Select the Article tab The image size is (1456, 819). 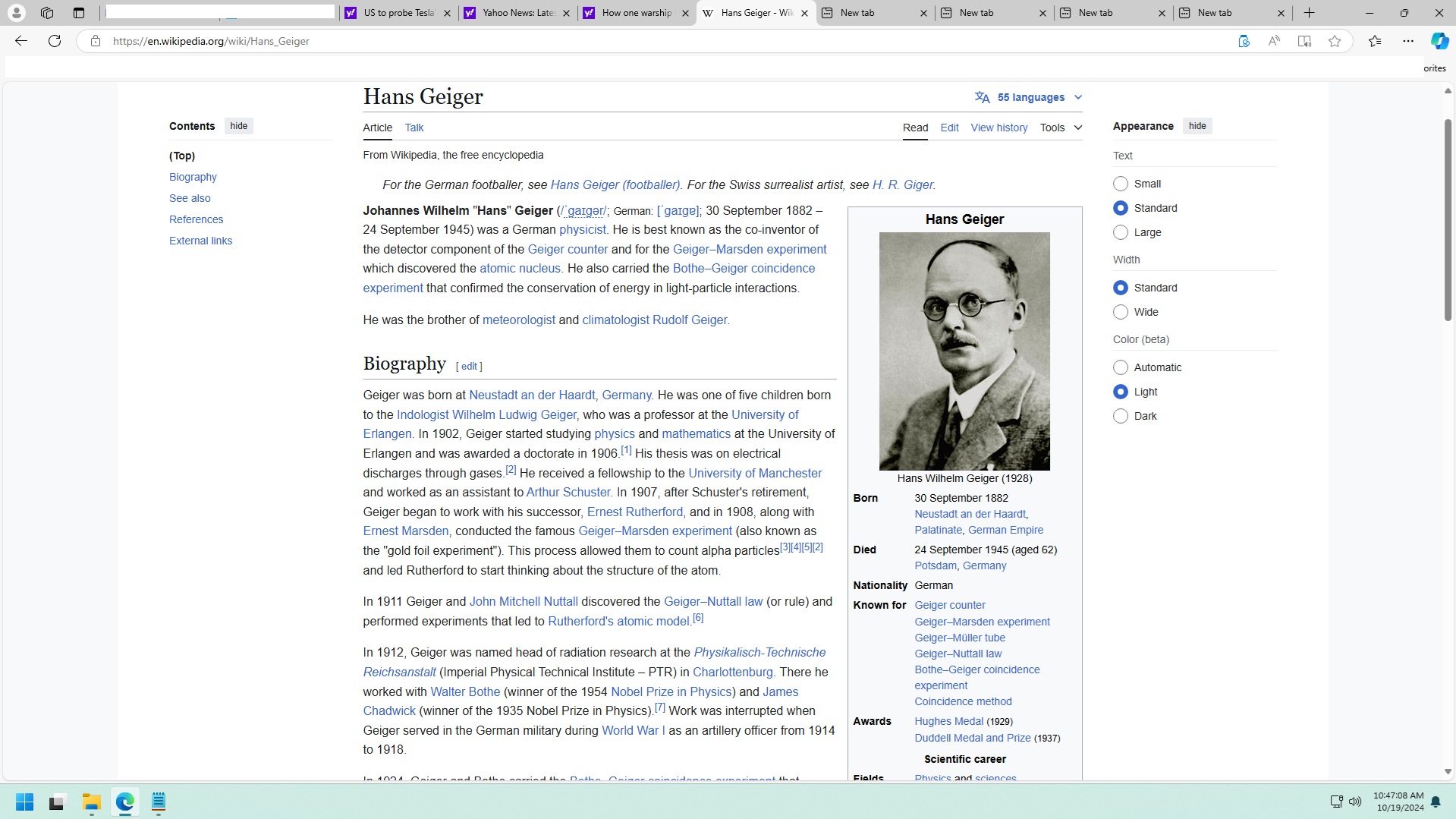[378, 128]
